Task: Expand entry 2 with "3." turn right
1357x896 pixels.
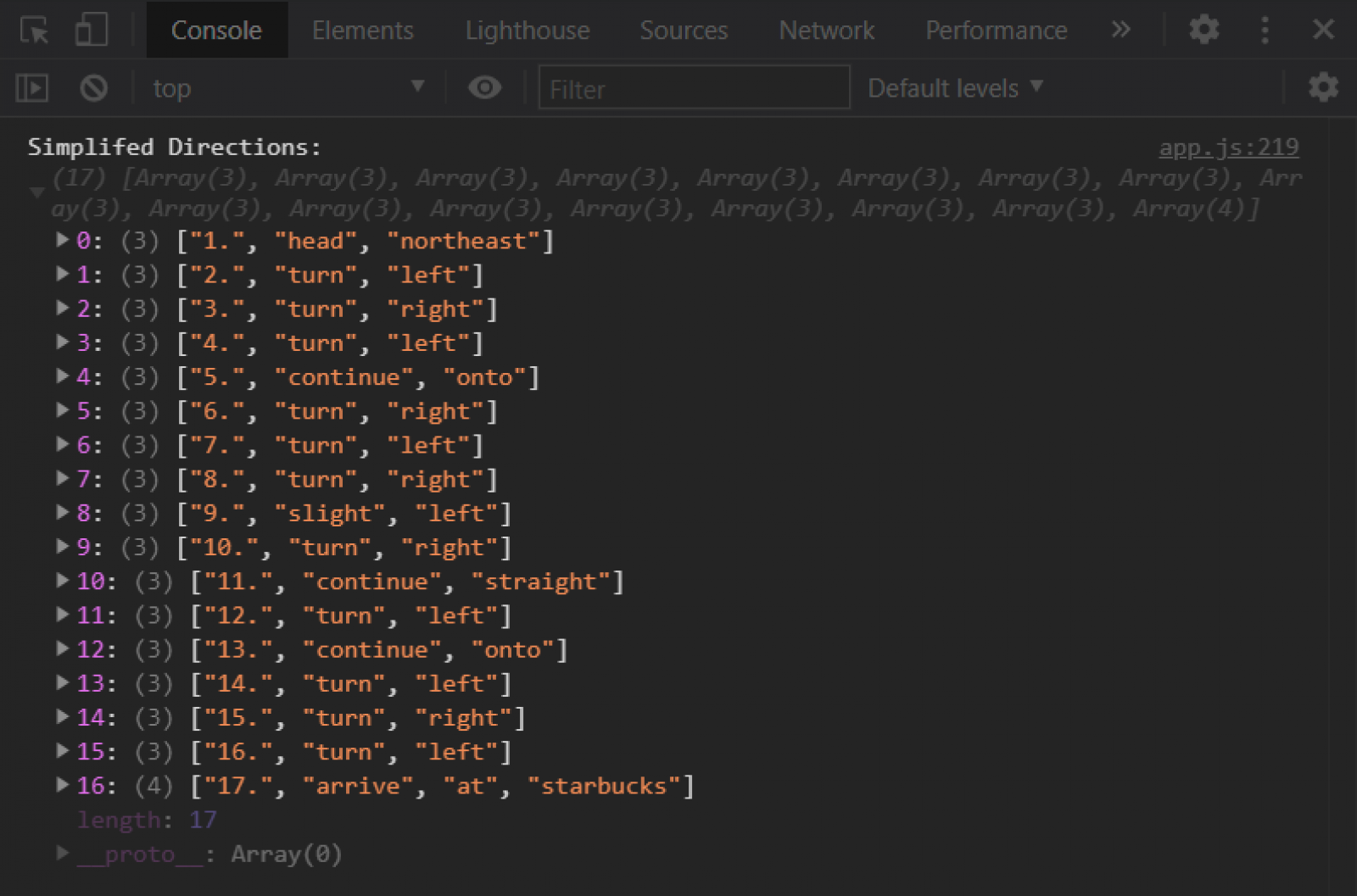Action: [62, 308]
